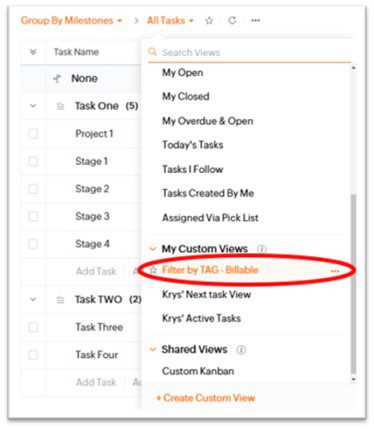This screenshot has width=374, height=429.
Task: Click the star favorite icon beside All Tasks
Action: point(209,21)
